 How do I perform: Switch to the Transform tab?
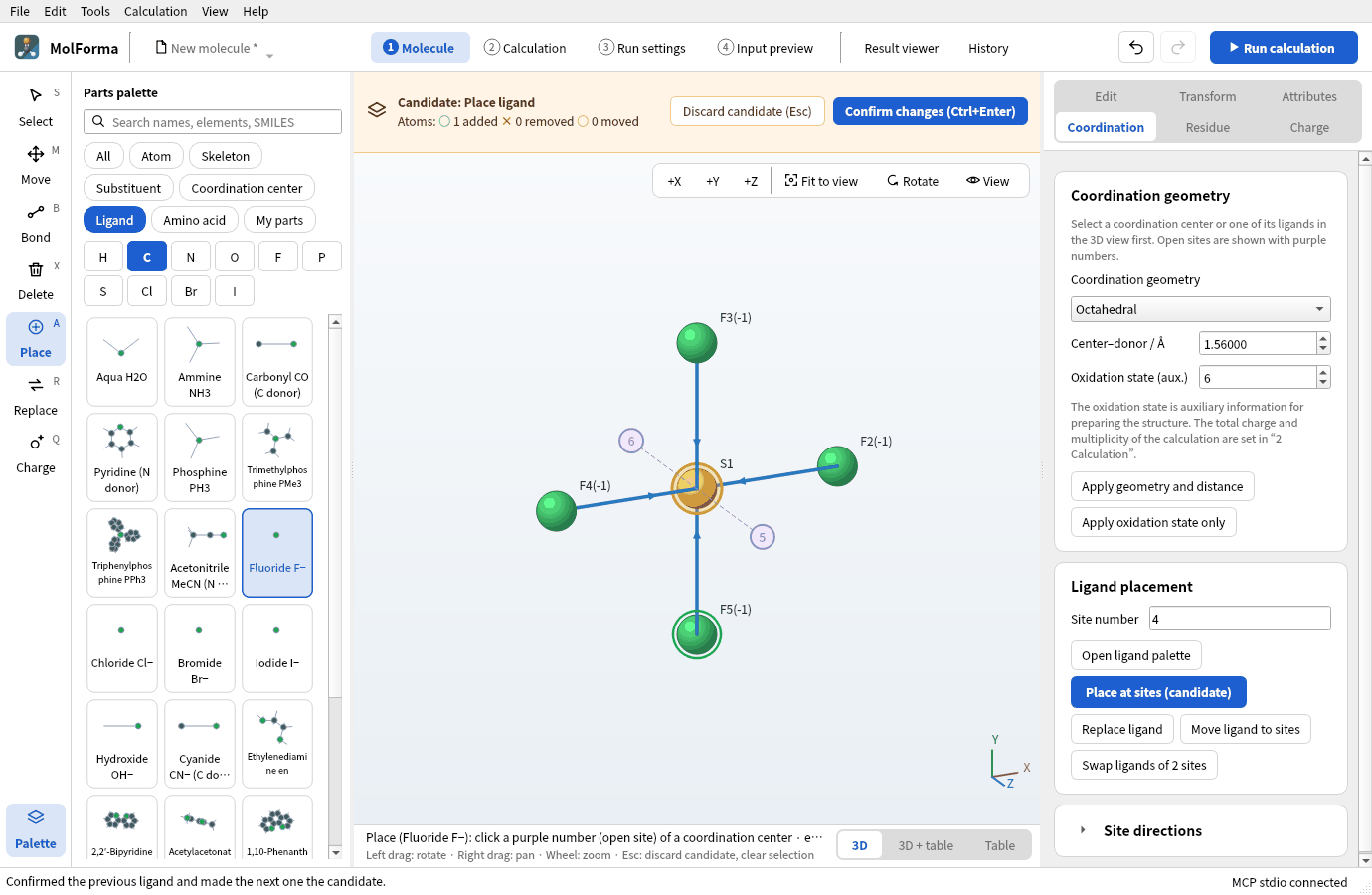[x=1208, y=96]
